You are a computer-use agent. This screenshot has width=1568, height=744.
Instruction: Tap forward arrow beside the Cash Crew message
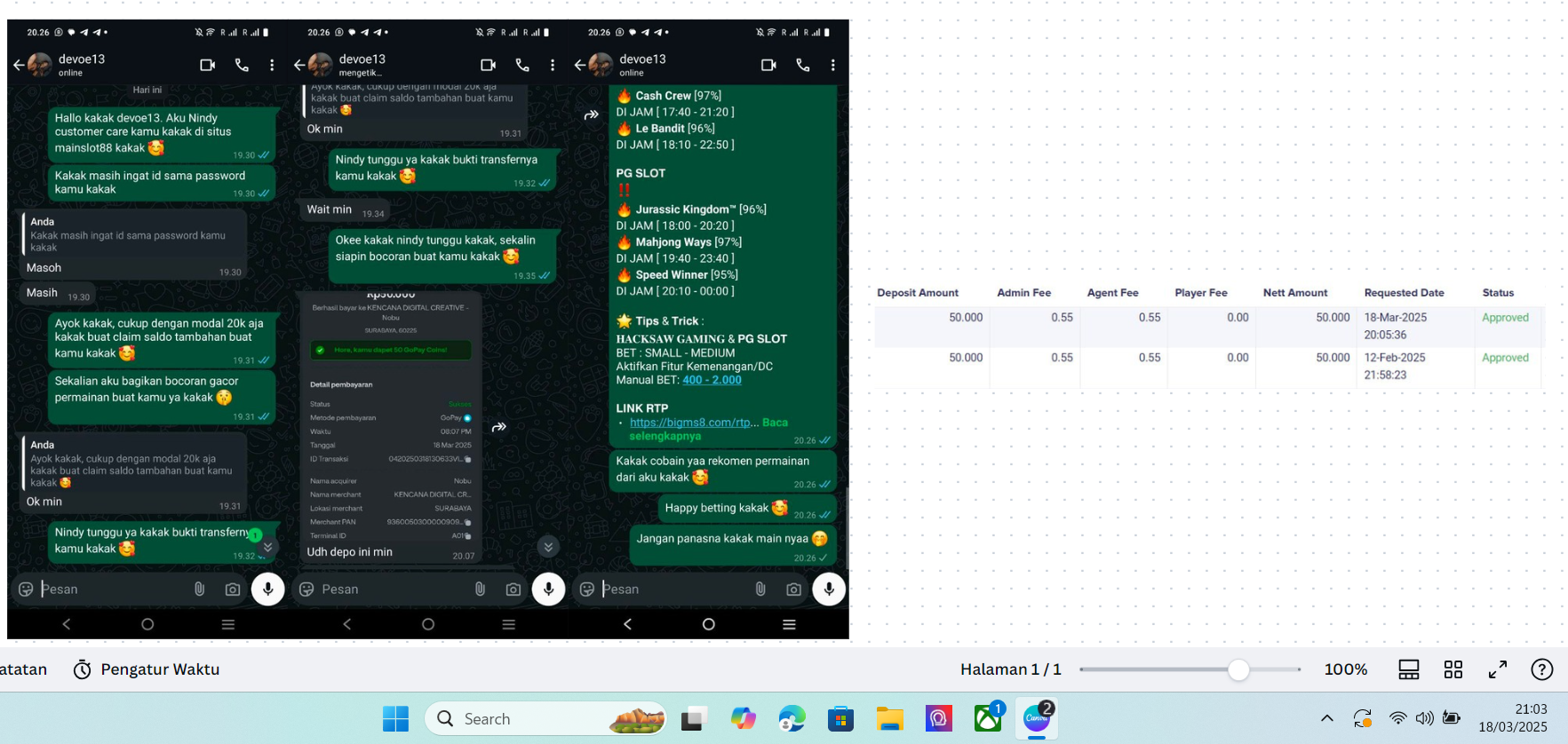[592, 115]
